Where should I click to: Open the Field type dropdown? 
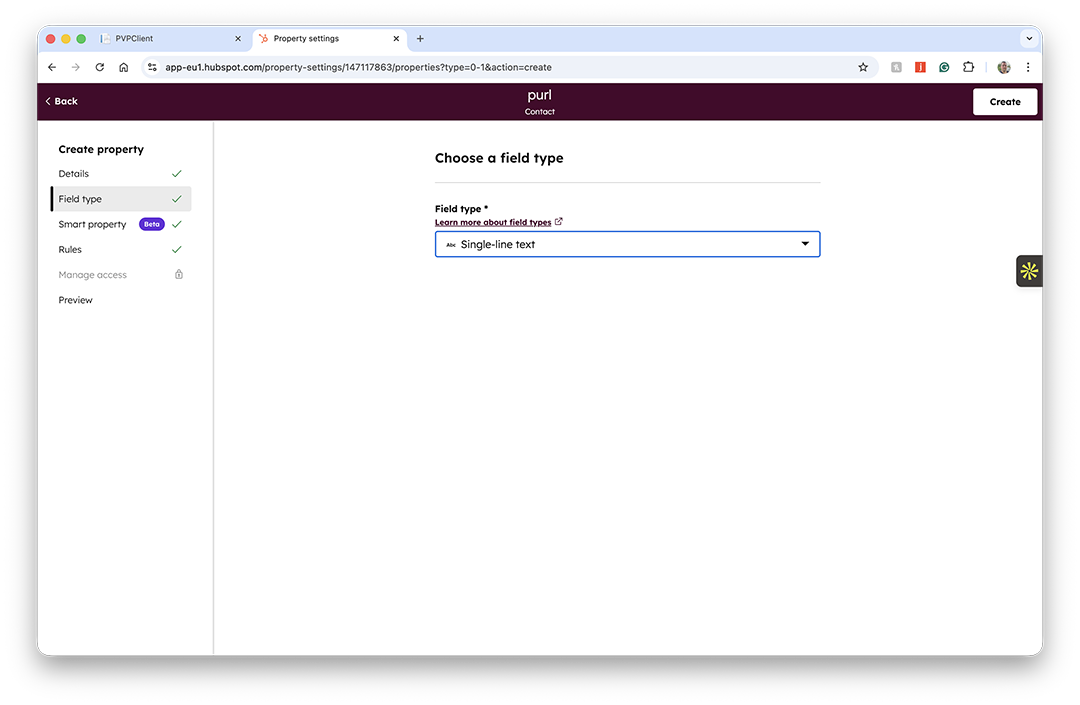[x=627, y=244]
